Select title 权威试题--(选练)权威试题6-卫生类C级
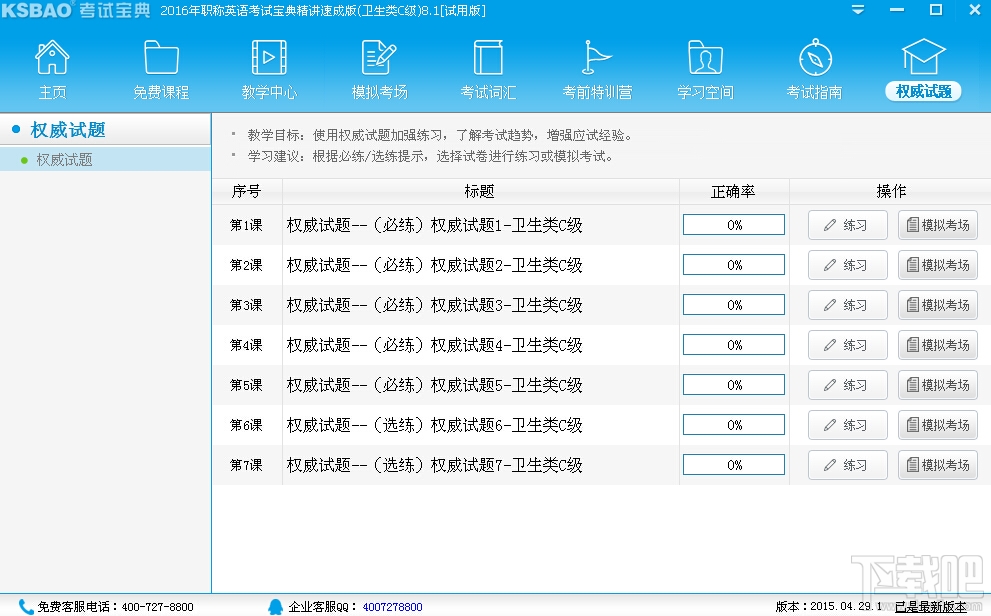The image size is (991, 616). click(434, 425)
